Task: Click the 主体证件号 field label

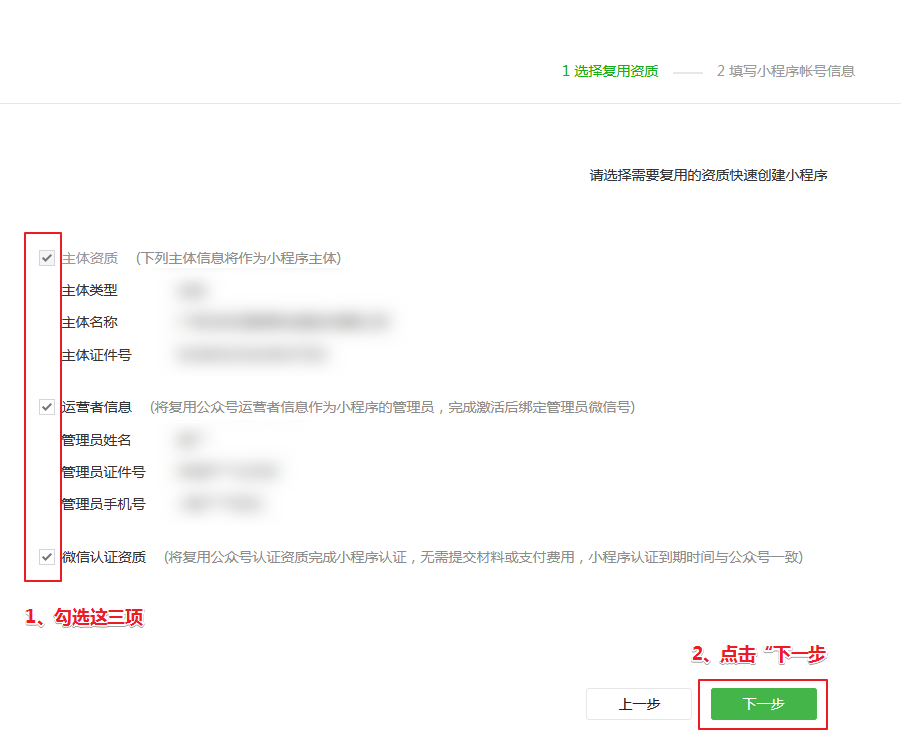Action: coord(96,354)
